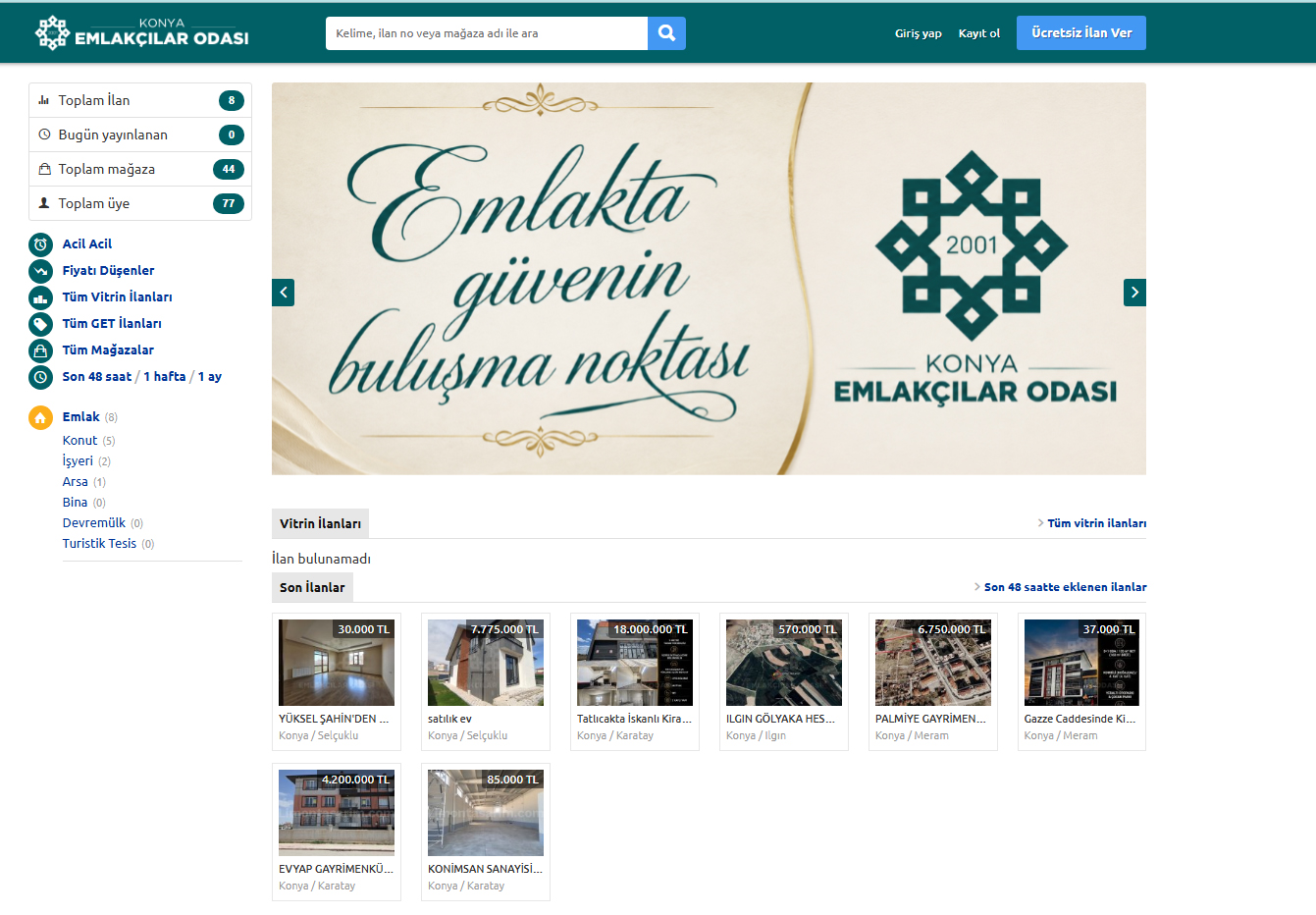
Task: Open the Konut subcategory
Action: [80, 441]
